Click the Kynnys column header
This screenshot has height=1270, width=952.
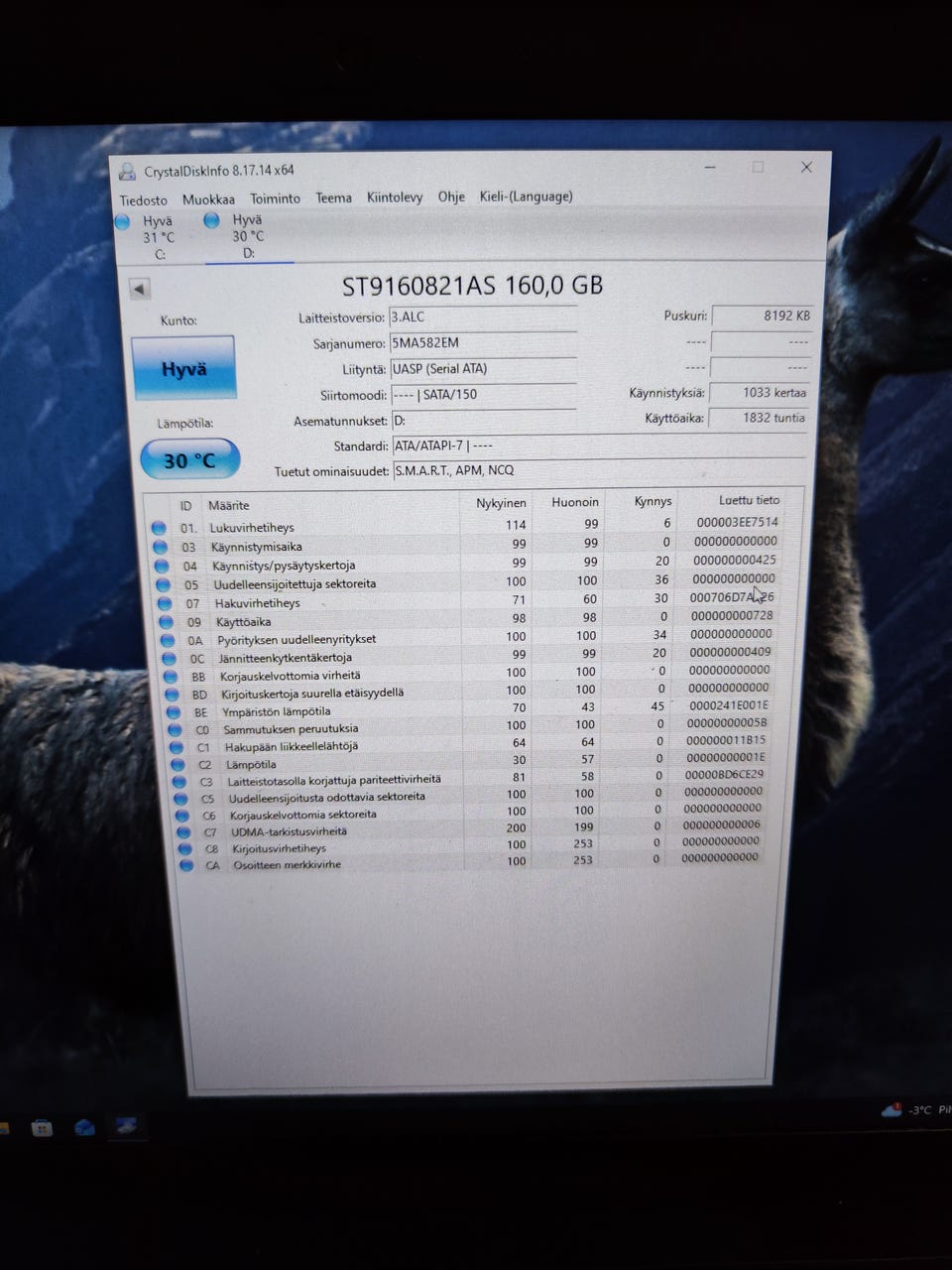(x=653, y=501)
